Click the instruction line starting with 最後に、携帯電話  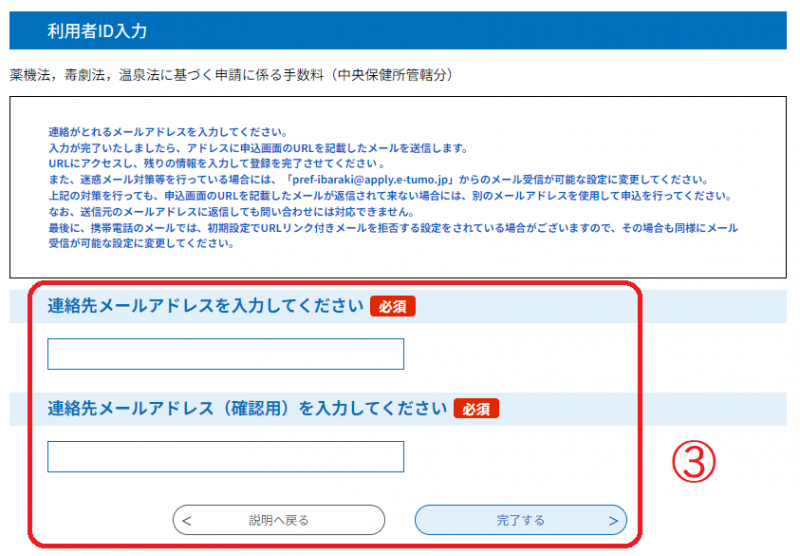point(392,228)
